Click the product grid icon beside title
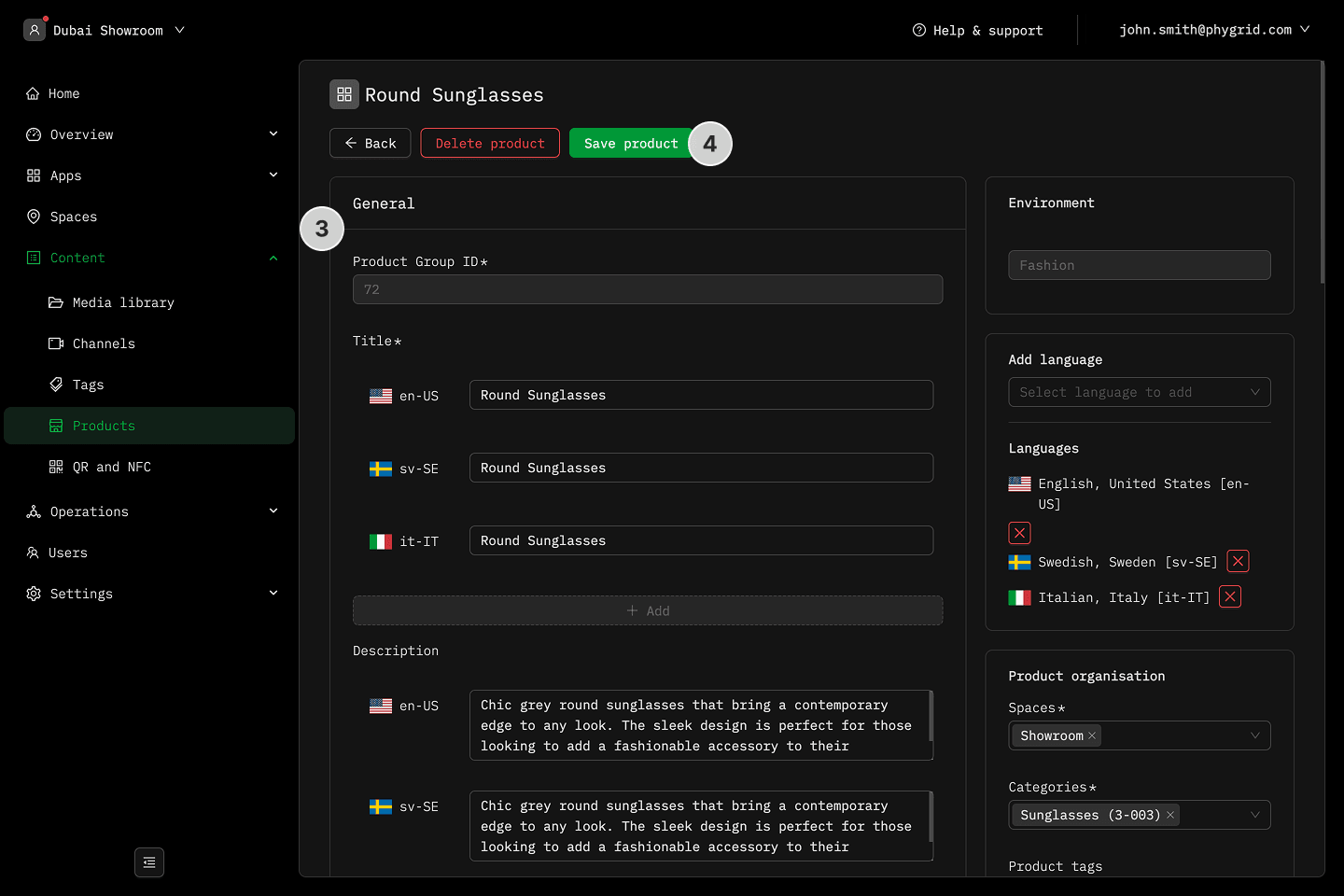Image resolution: width=1344 pixels, height=896 pixels. pos(344,94)
